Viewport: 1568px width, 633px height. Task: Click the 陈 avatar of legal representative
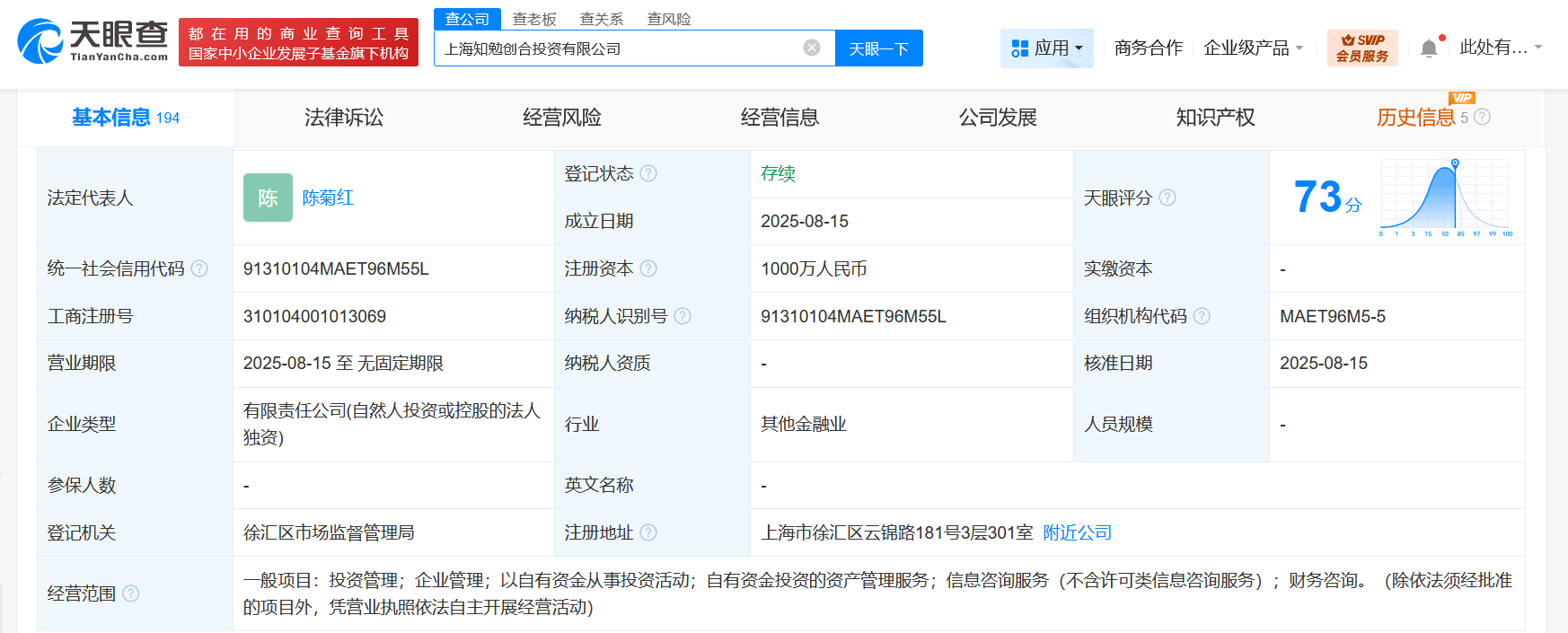pos(268,198)
